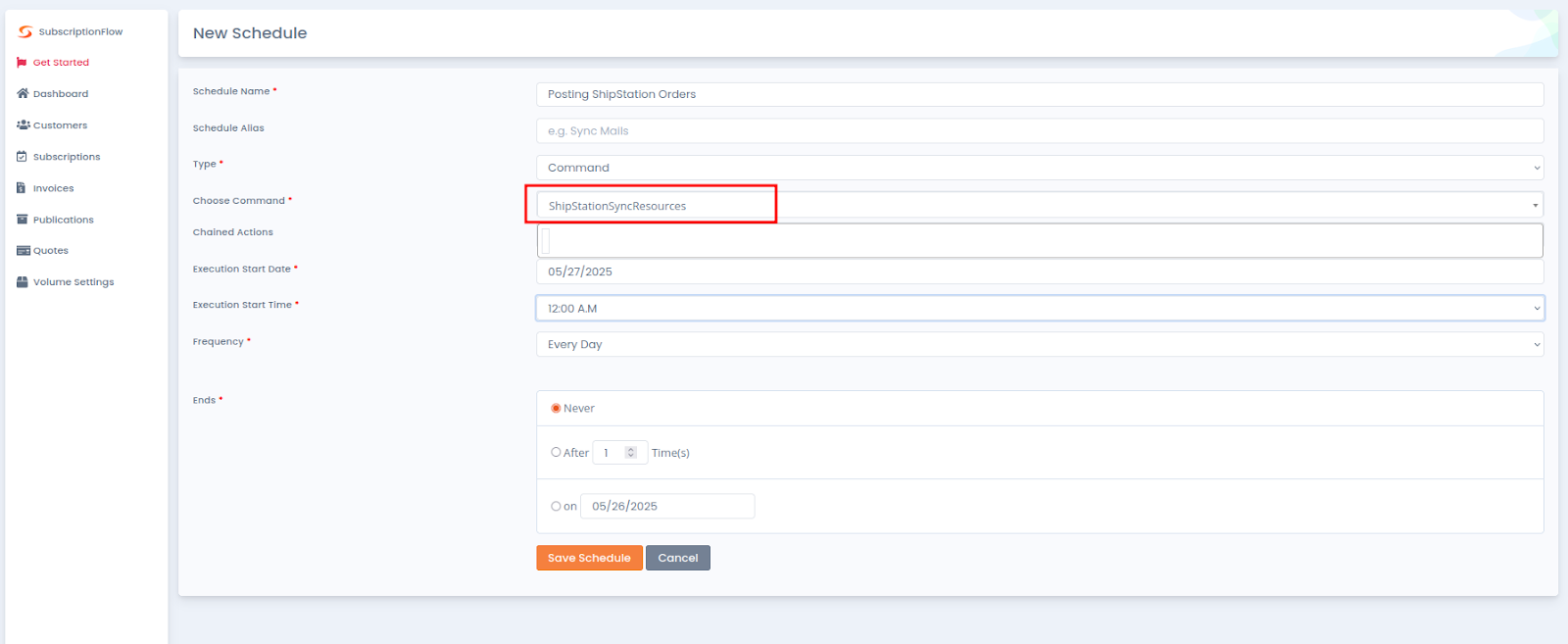Click the Quotes card icon
Viewport: 1568px width, 644px height.
pos(24,251)
